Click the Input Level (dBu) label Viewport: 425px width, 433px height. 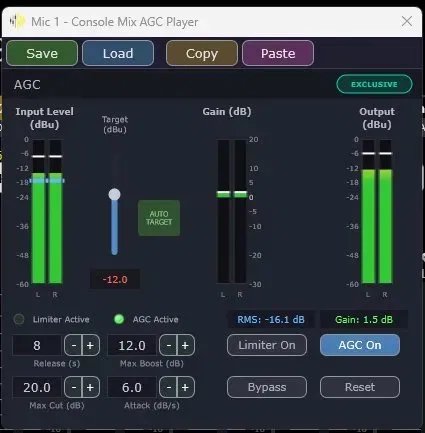(x=44, y=118)
